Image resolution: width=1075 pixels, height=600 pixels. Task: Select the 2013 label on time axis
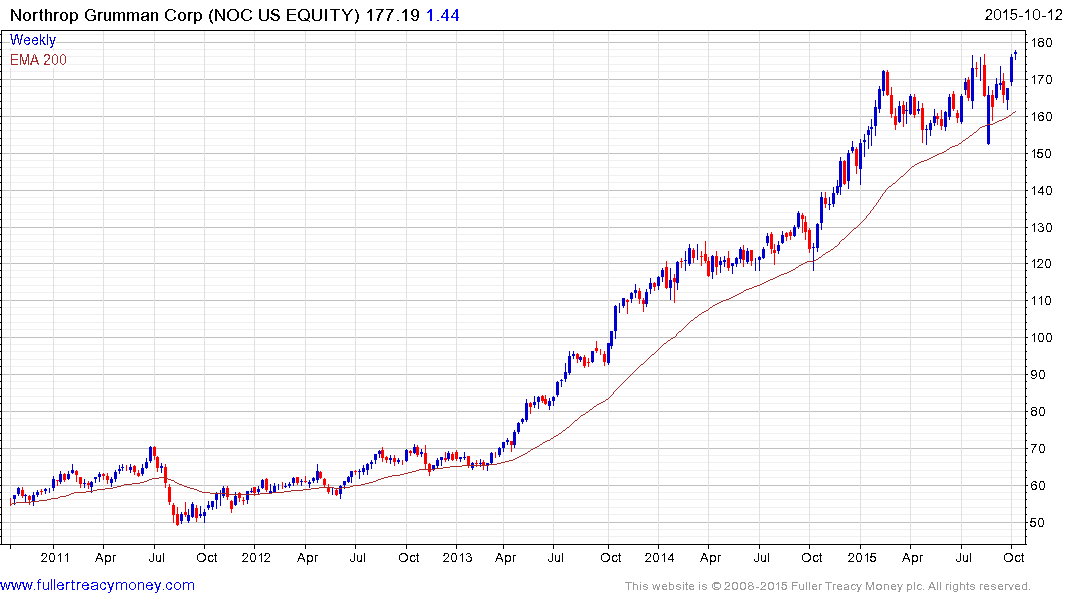click(x=457, y=557)
